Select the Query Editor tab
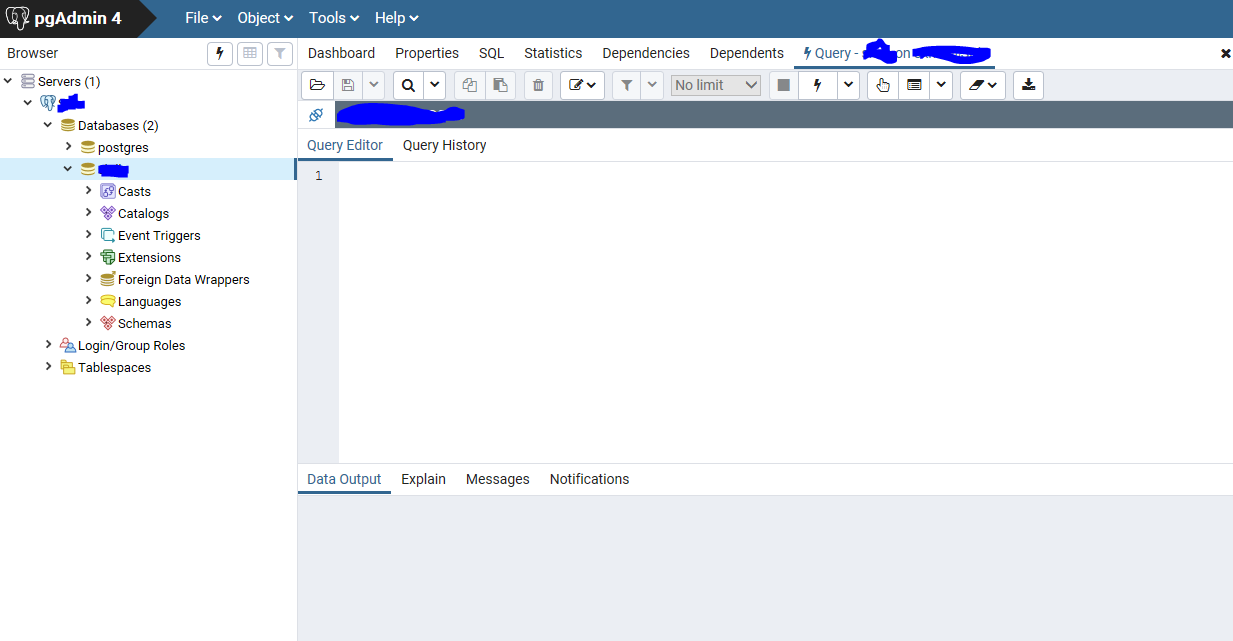 [345, 145]
